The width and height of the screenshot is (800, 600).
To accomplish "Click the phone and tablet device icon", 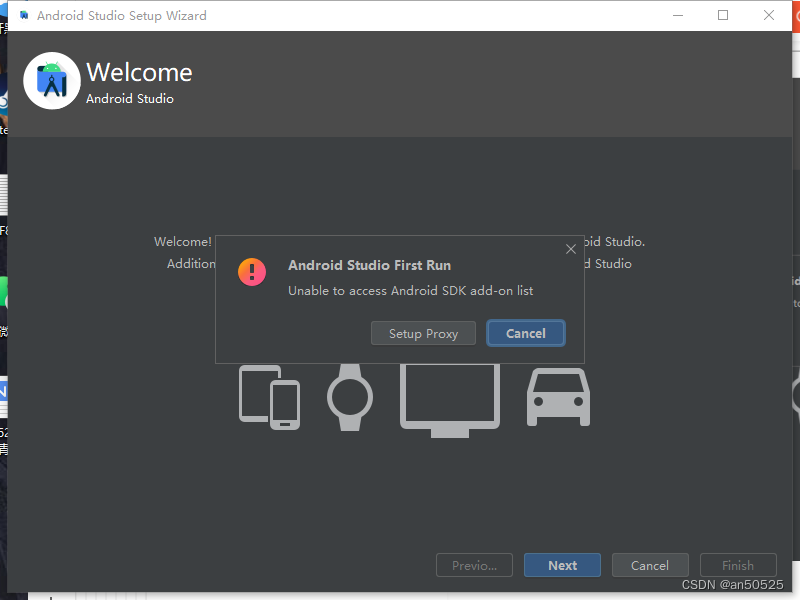I will pyautogui.click(x=269, y=397).
